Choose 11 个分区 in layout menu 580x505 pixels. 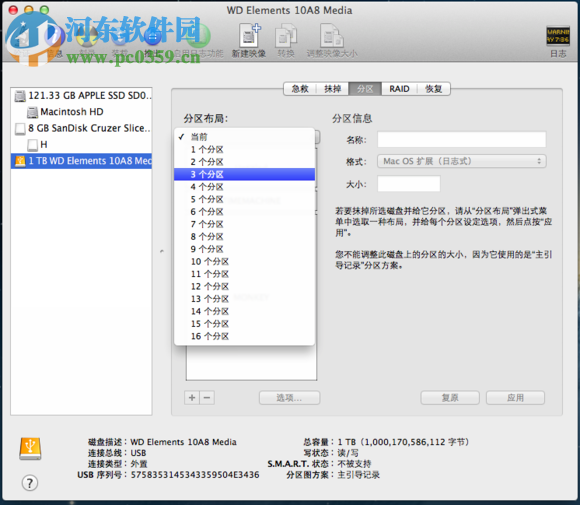245,274
